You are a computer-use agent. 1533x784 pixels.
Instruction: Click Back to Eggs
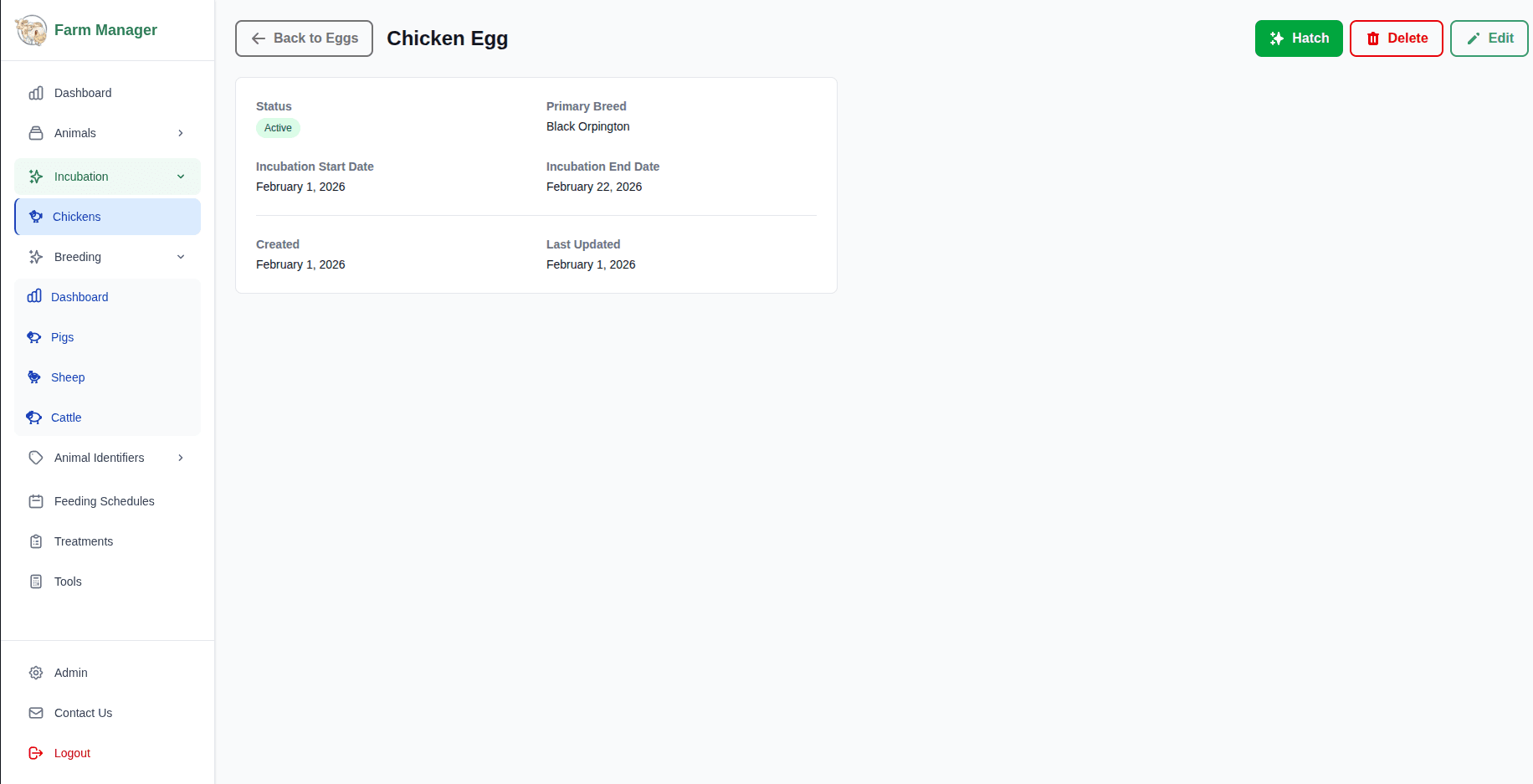point(303,38)
